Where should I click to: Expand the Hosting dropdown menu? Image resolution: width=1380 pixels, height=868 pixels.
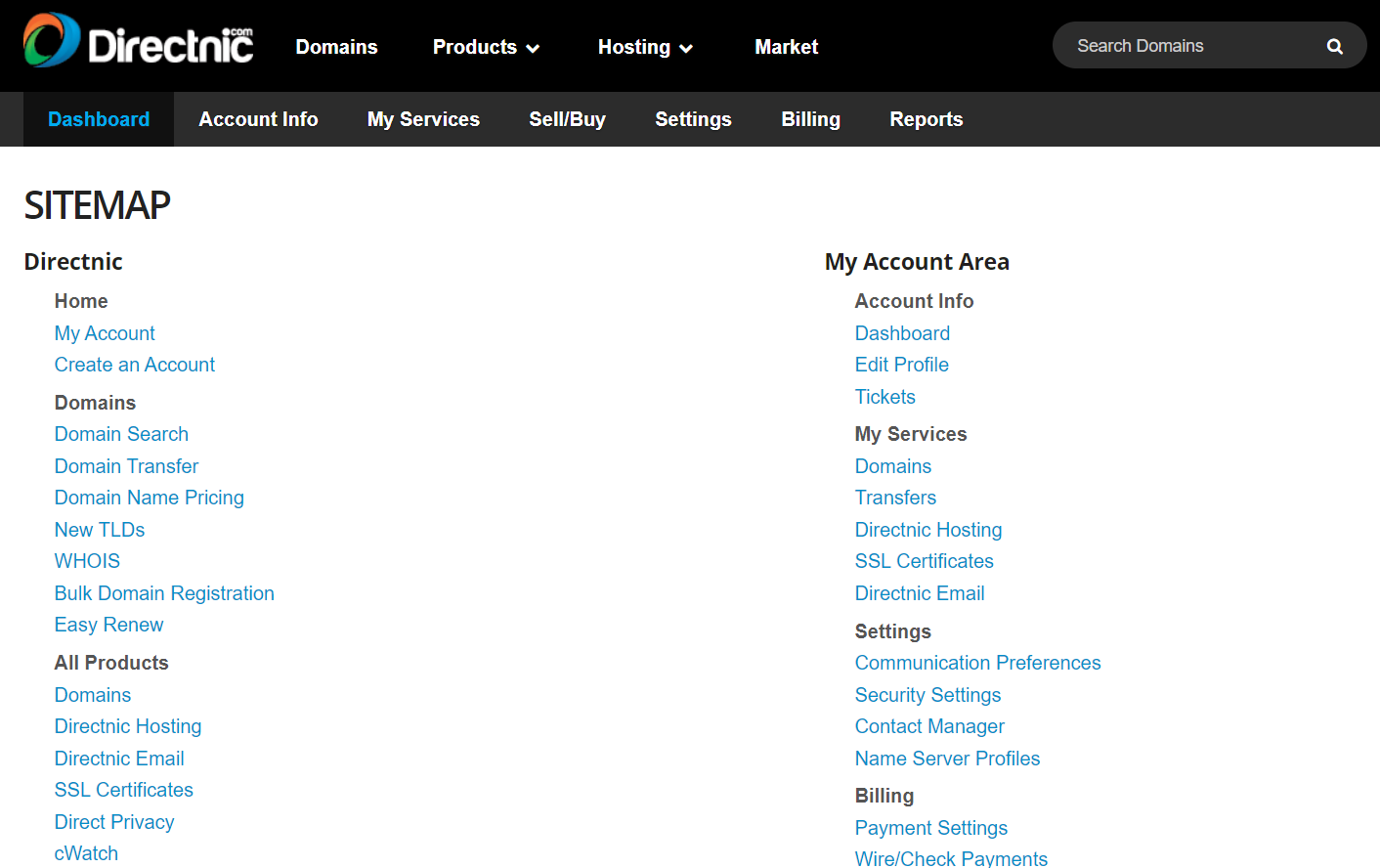(645, 47)
